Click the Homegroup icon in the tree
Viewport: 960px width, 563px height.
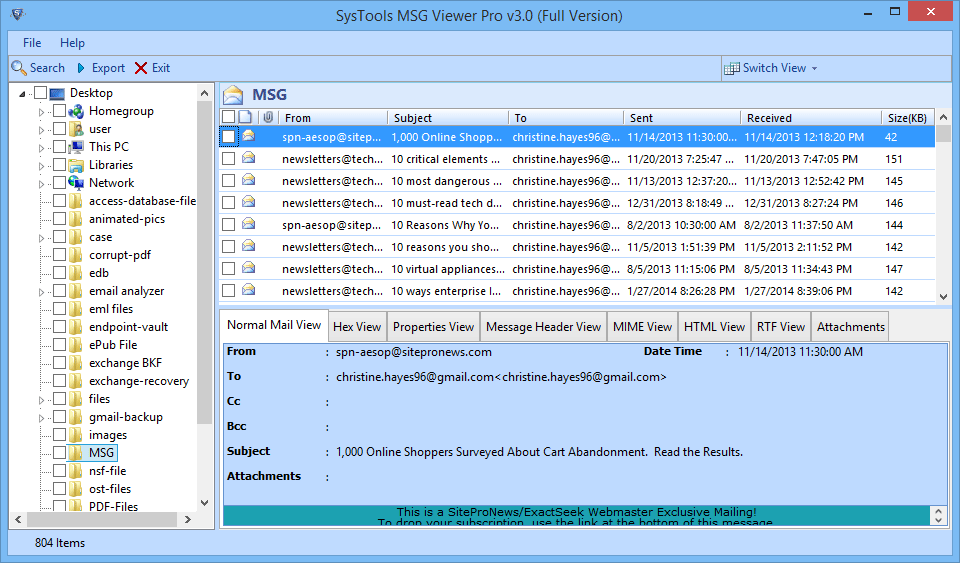click(76, 111)
